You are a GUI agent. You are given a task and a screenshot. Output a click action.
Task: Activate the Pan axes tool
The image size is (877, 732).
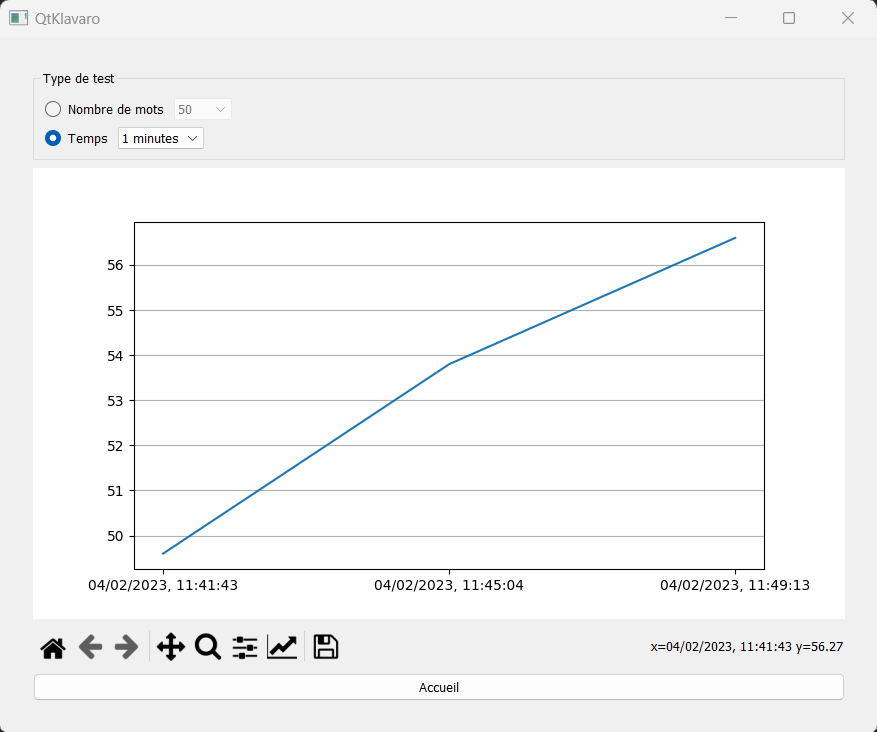click(171, 648)
